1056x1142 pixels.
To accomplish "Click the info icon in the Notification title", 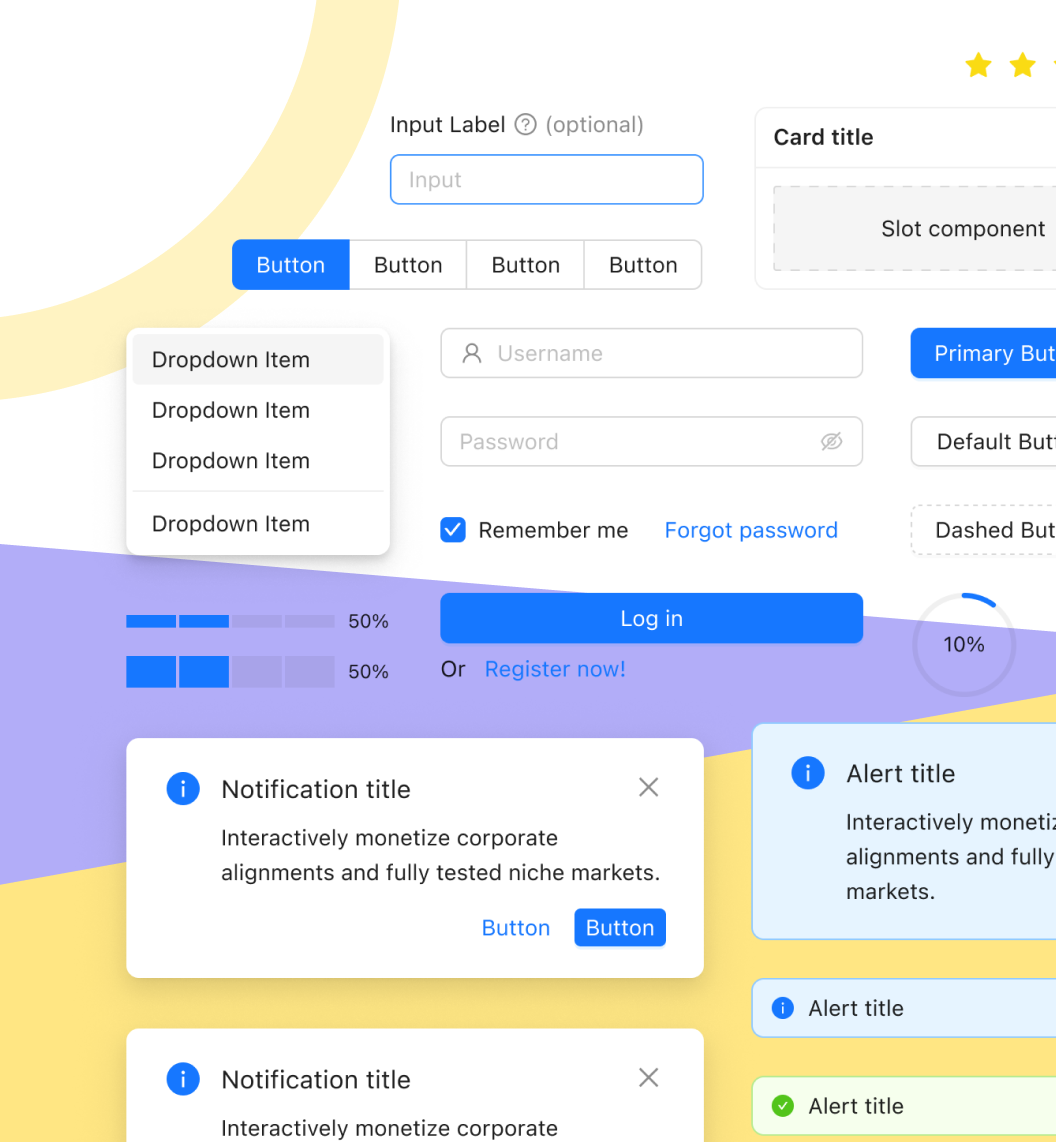I will click(183, 789).
